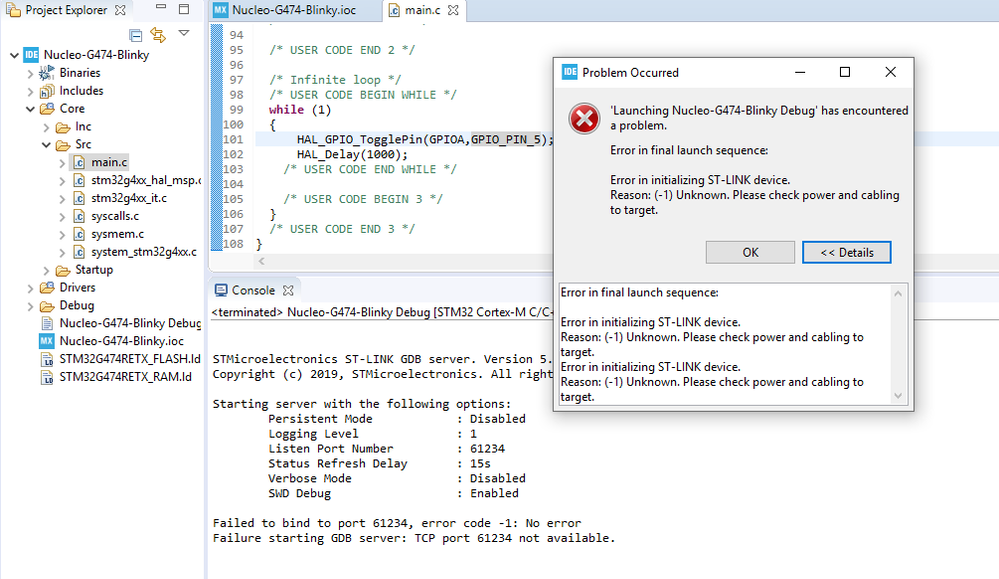Click the terminated launch label in Console

point(382,312)
